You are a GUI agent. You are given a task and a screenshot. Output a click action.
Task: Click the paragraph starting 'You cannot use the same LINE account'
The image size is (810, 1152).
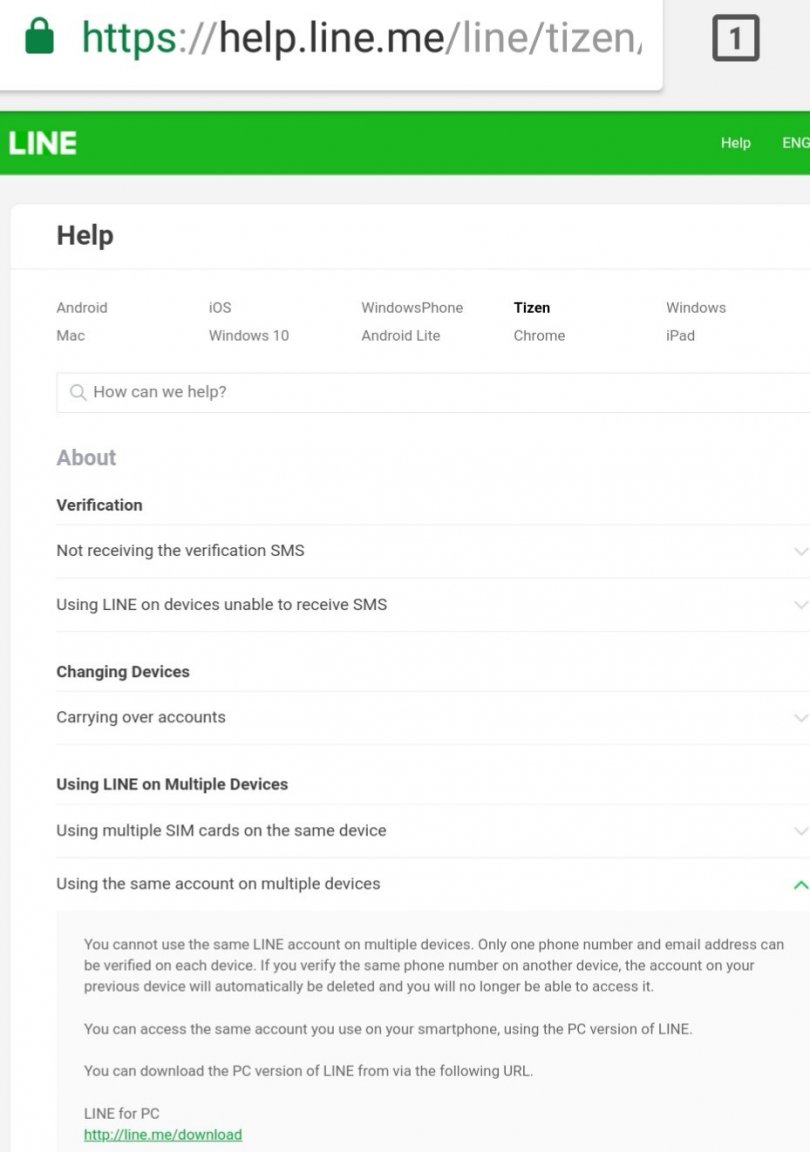tap(434, 965)
